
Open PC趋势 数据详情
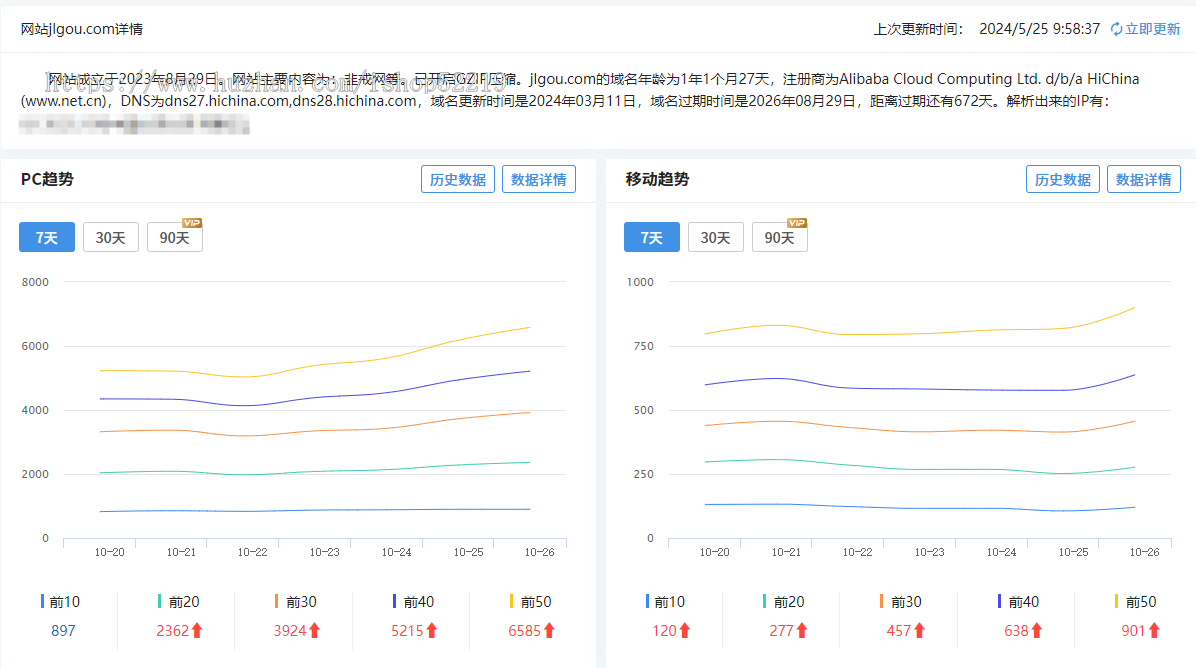click(539, 179)
